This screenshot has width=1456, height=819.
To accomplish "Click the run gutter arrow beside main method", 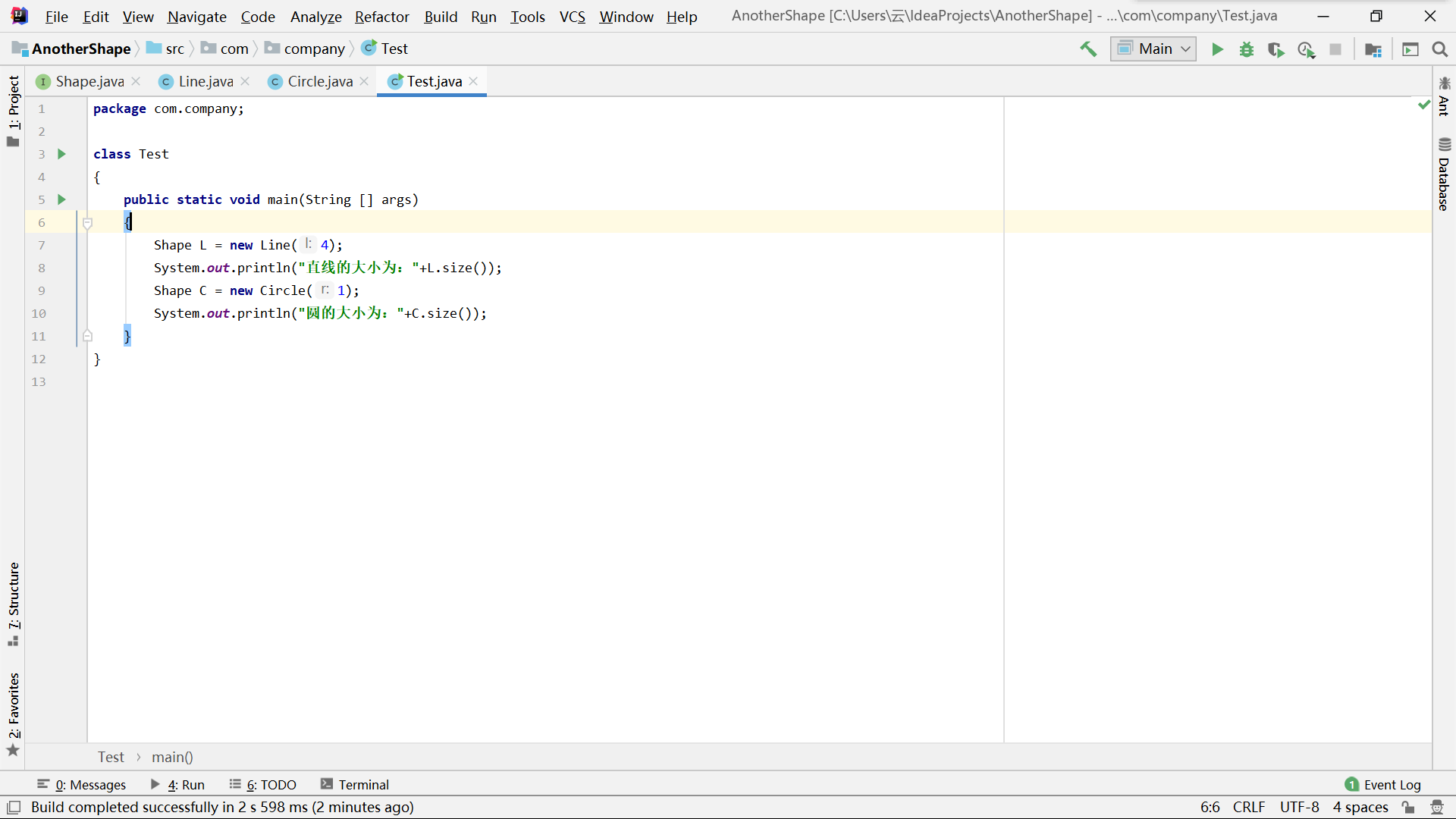I will pyautogui.click(x=62, y=199).
